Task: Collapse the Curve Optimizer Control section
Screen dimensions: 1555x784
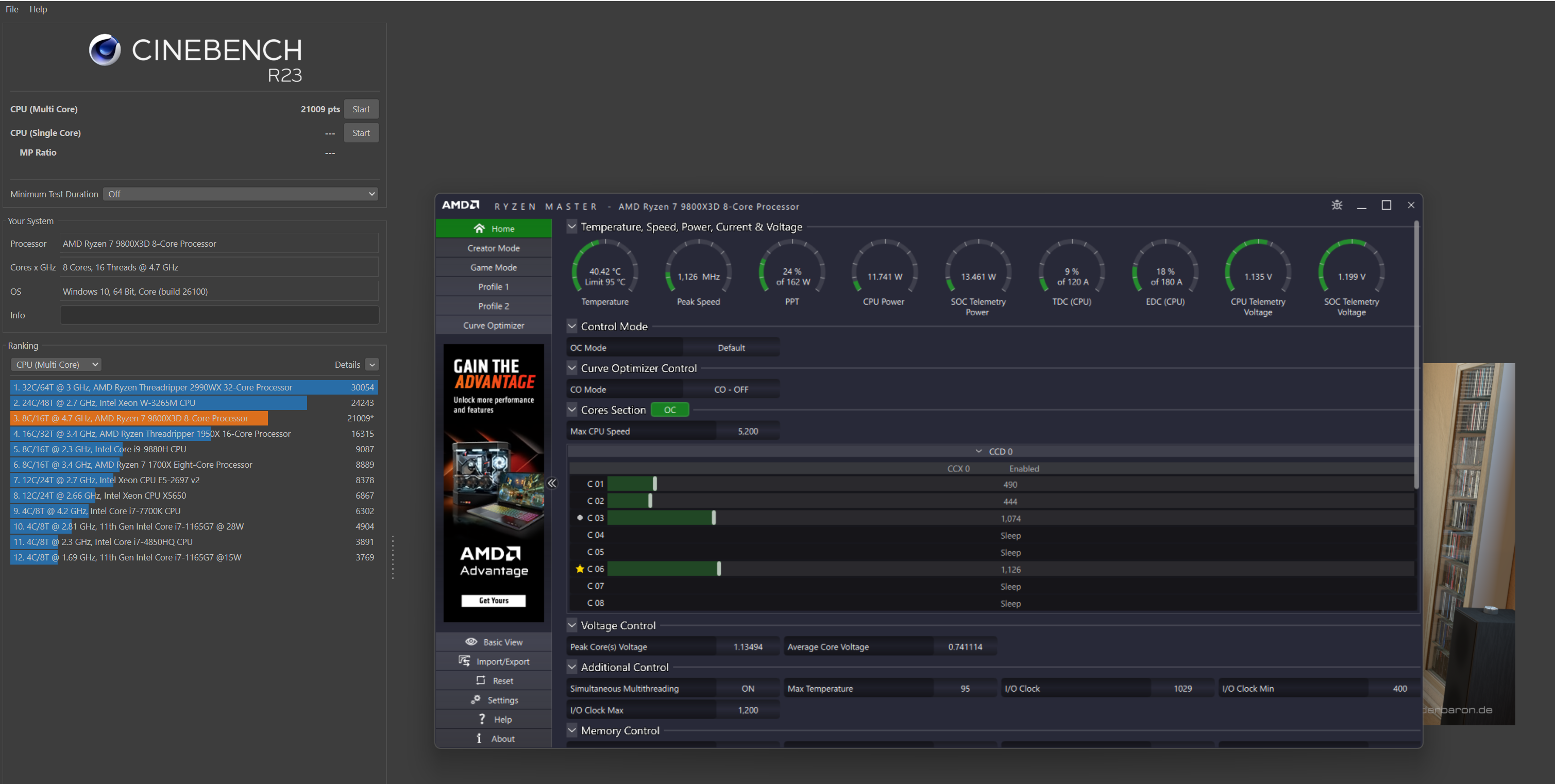Action: pos(571,368)
